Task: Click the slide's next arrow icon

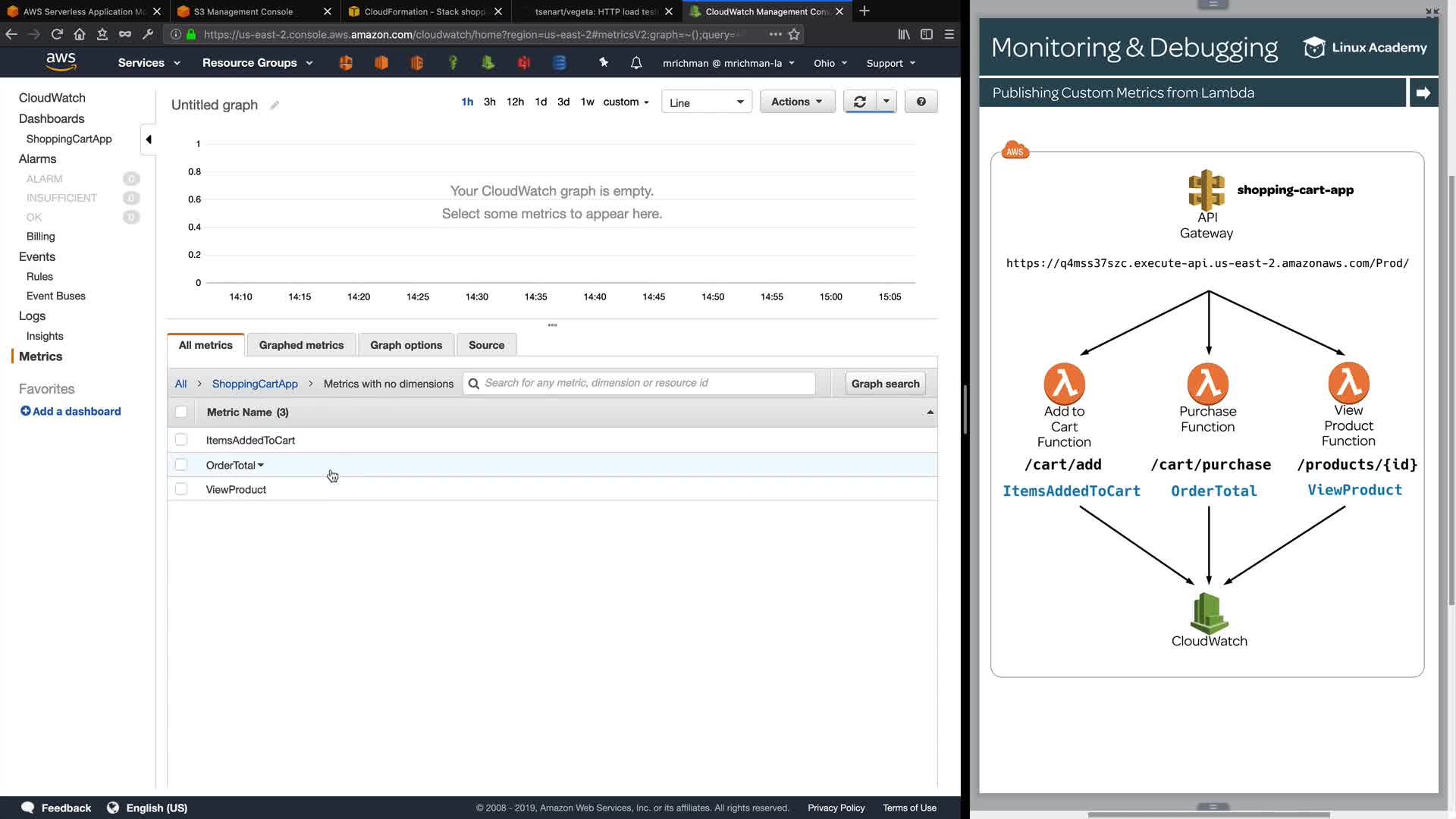Action: (x=1423, y=93)
